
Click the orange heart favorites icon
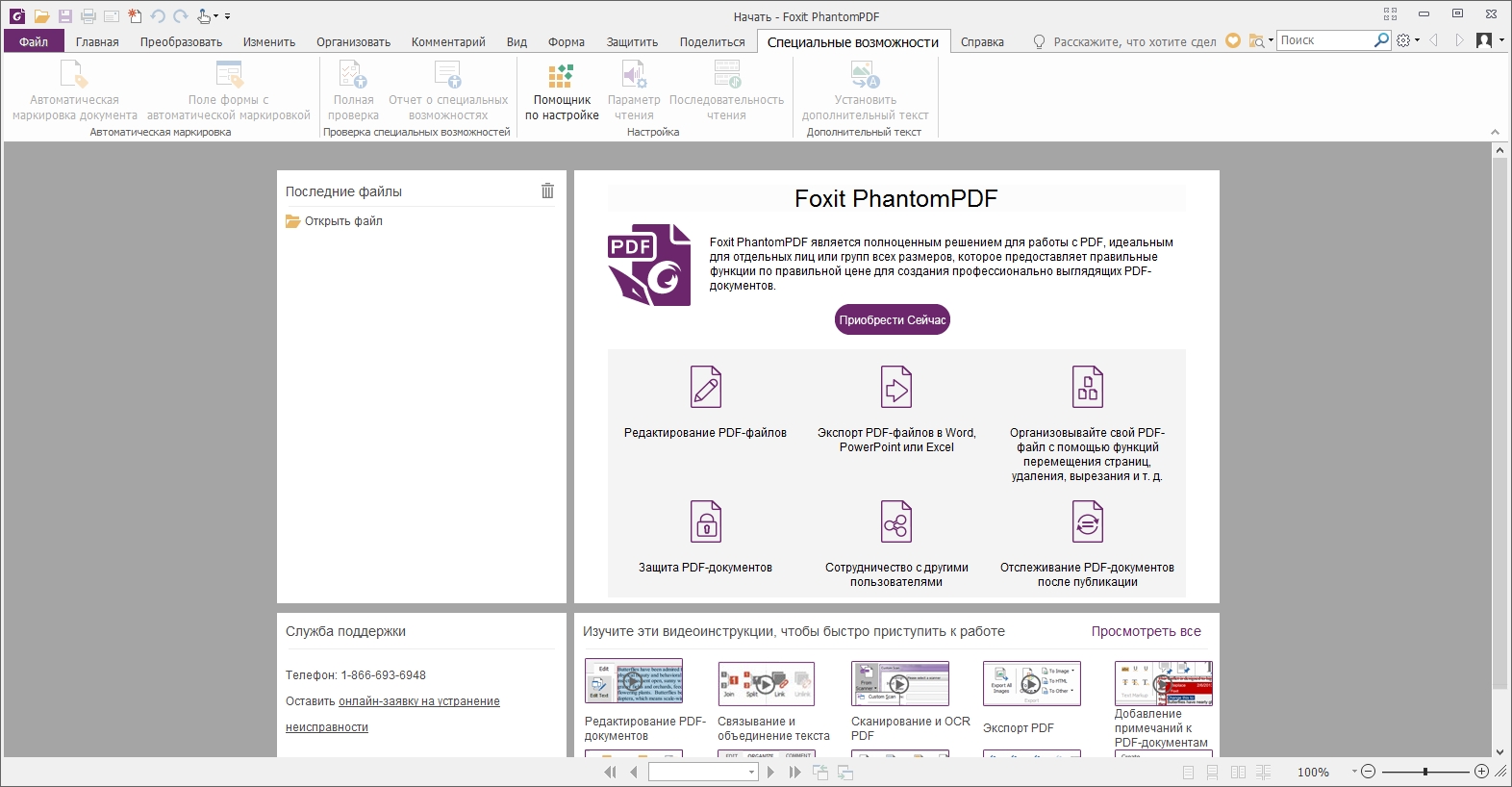pyautogui.click(x=1233, y=40)
